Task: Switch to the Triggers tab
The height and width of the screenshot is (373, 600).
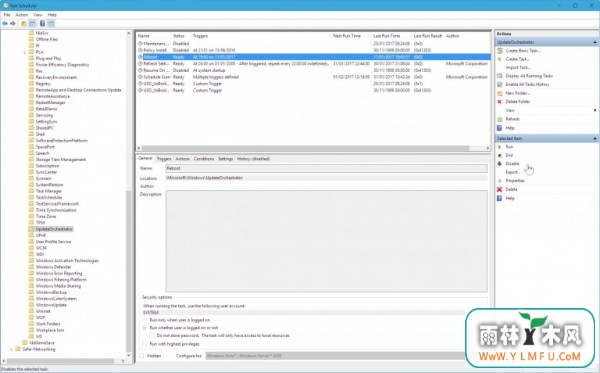Action: pos(164,159)
